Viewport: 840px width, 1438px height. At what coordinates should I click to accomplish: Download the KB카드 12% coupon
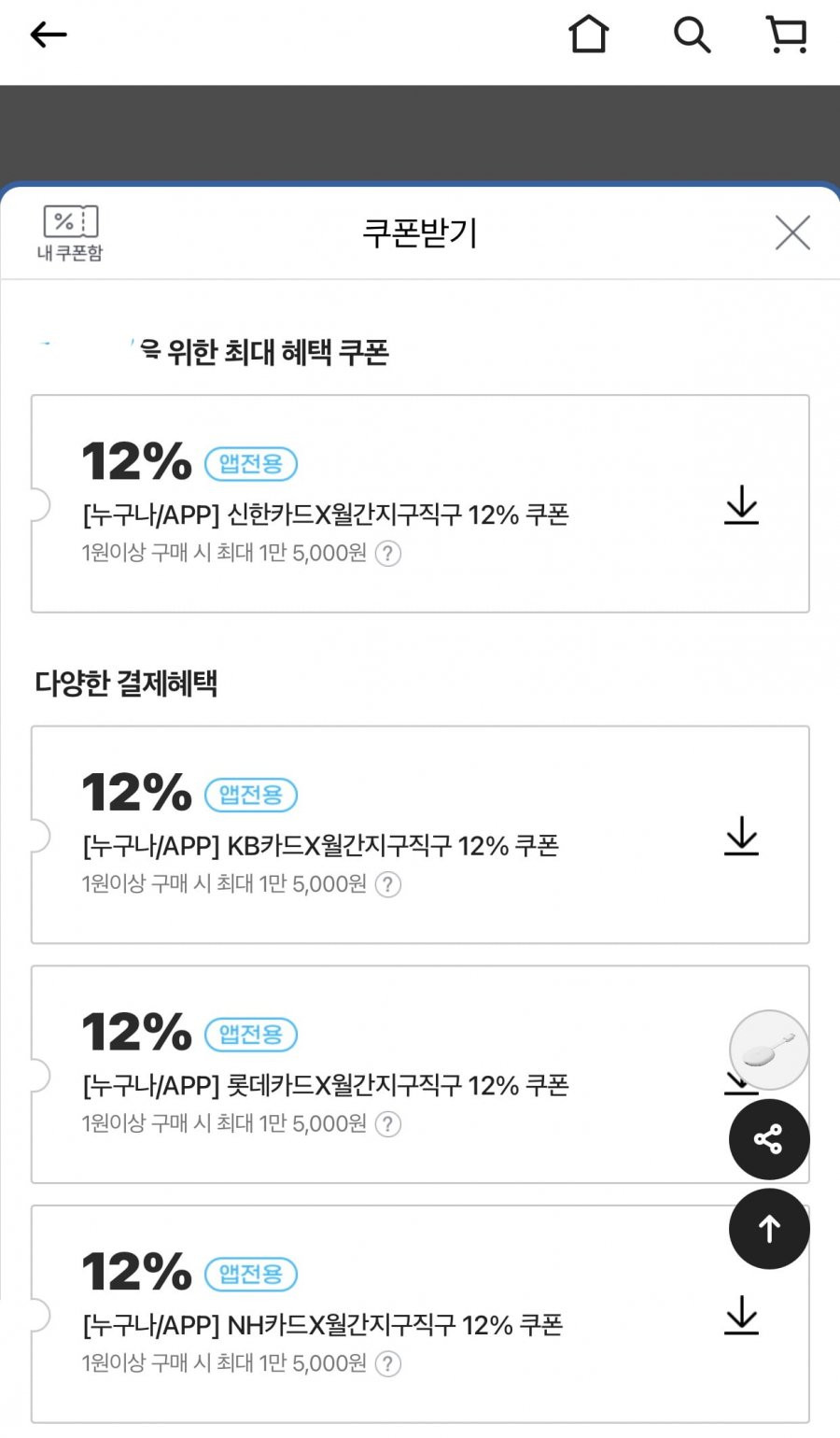click(742, 836)
